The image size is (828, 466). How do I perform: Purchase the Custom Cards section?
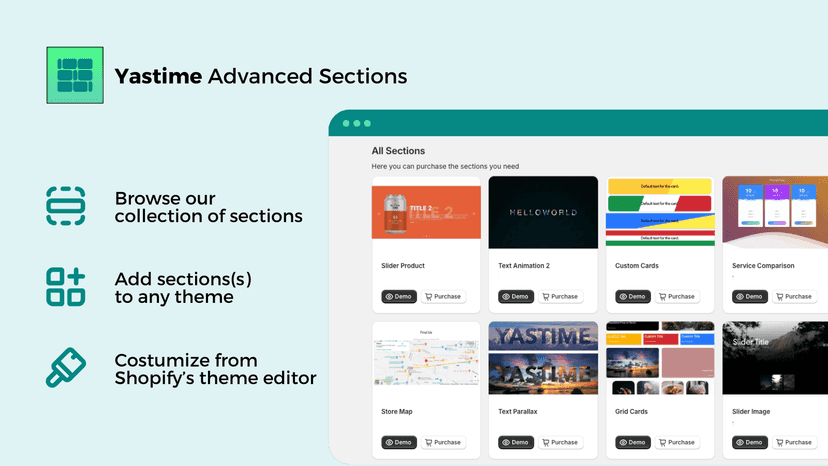[677, 296]
